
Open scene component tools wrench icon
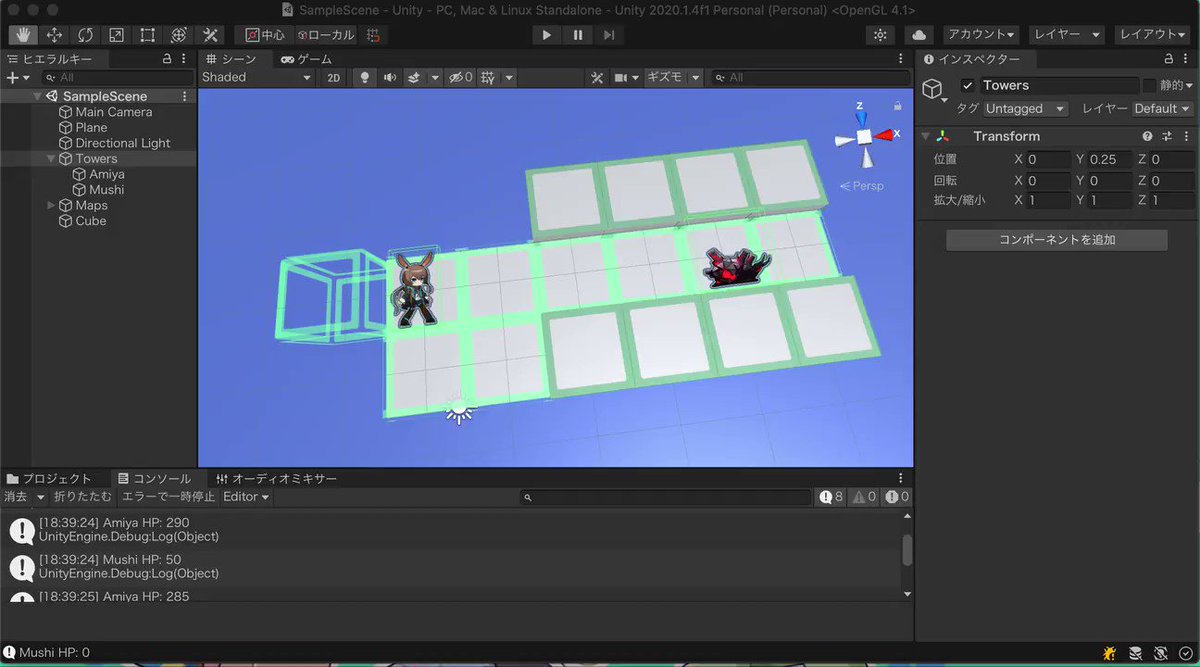(x=597, y=77)
